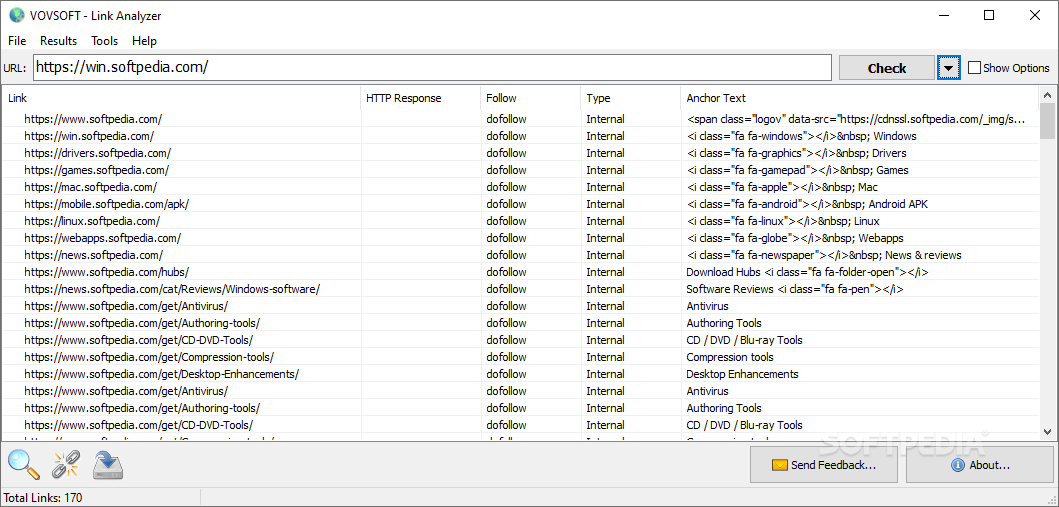Click the span class logov anchor text

pos(856,119)
